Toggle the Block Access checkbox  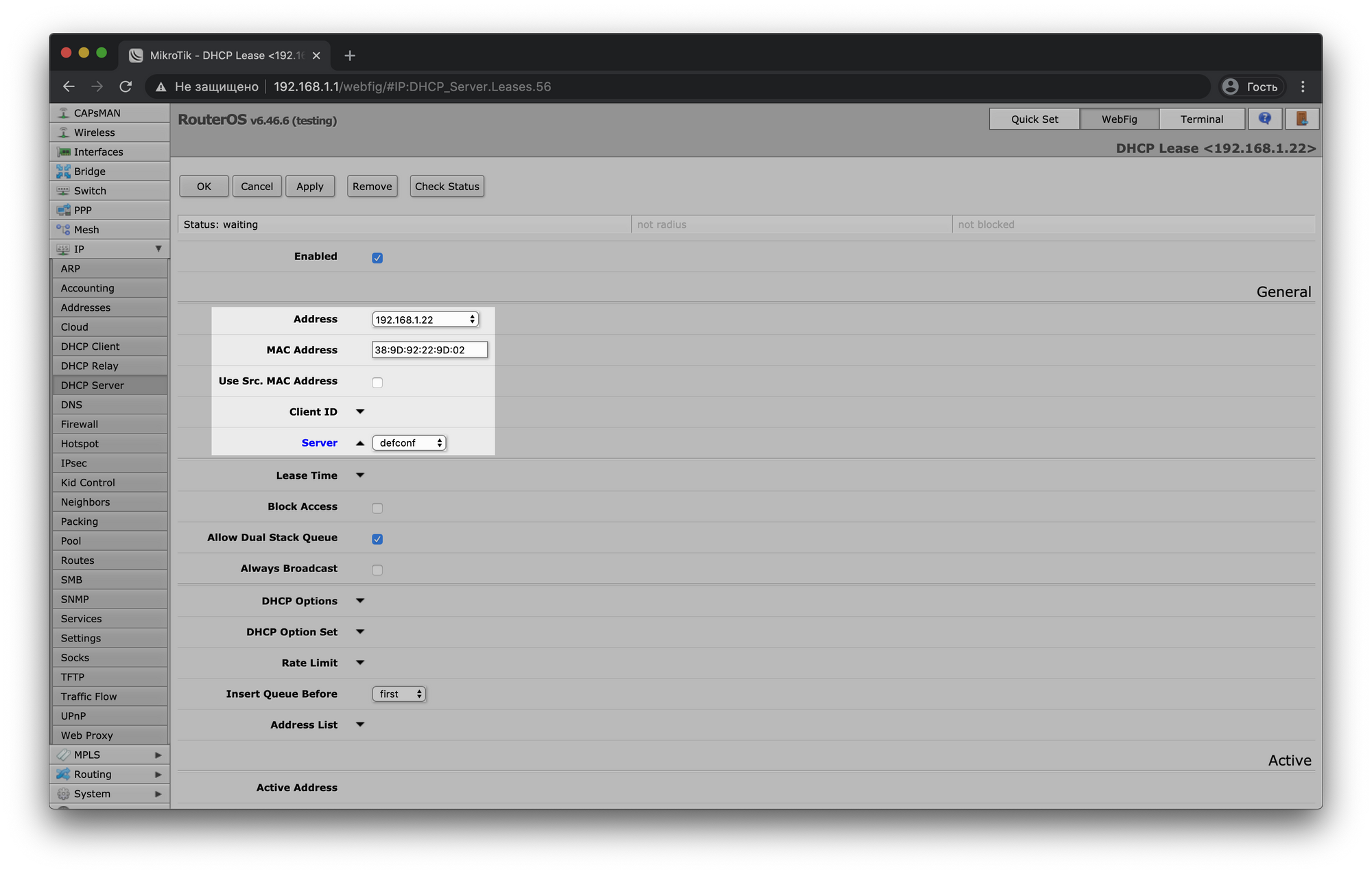pyautogui.click(x=377, y=506)
